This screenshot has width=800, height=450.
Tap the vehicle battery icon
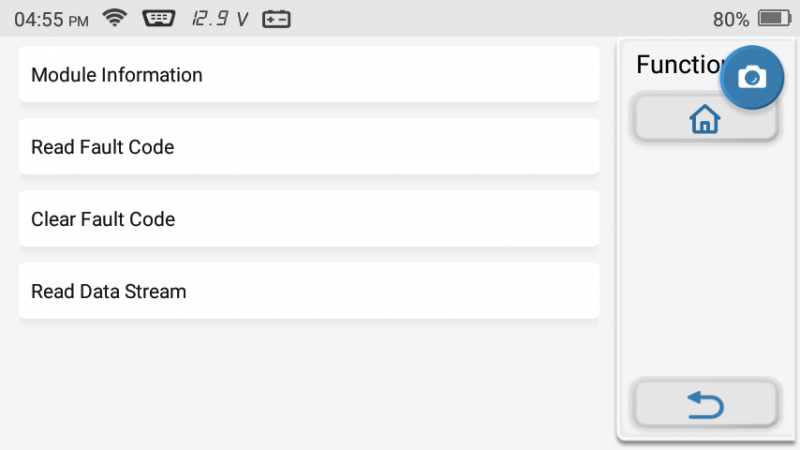tap(276, 19)
